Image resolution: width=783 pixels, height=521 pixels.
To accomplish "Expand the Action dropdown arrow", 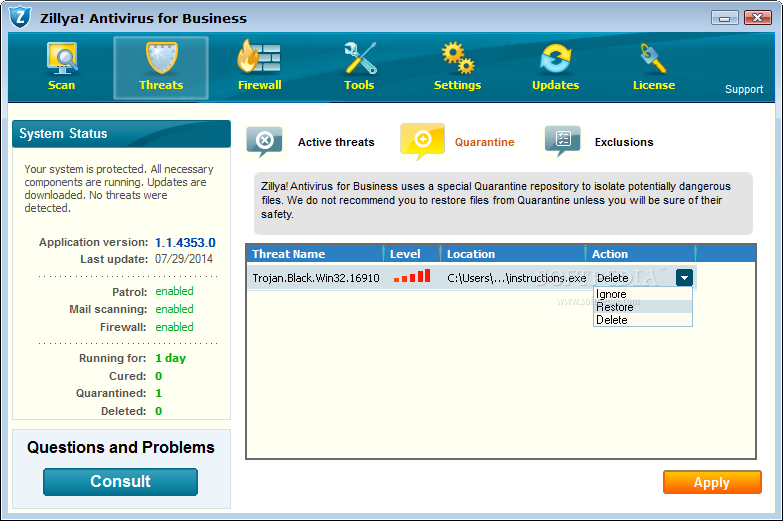I will click(x=684, y=278).
